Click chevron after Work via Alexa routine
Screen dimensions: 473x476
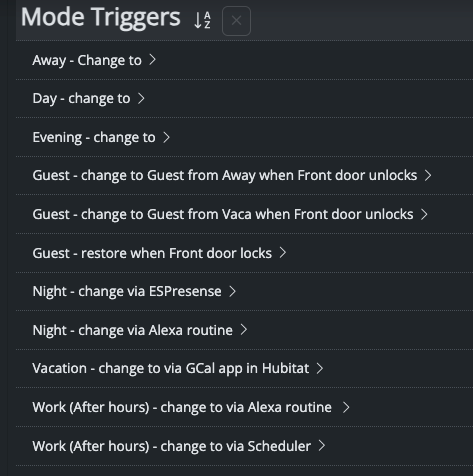346,407
